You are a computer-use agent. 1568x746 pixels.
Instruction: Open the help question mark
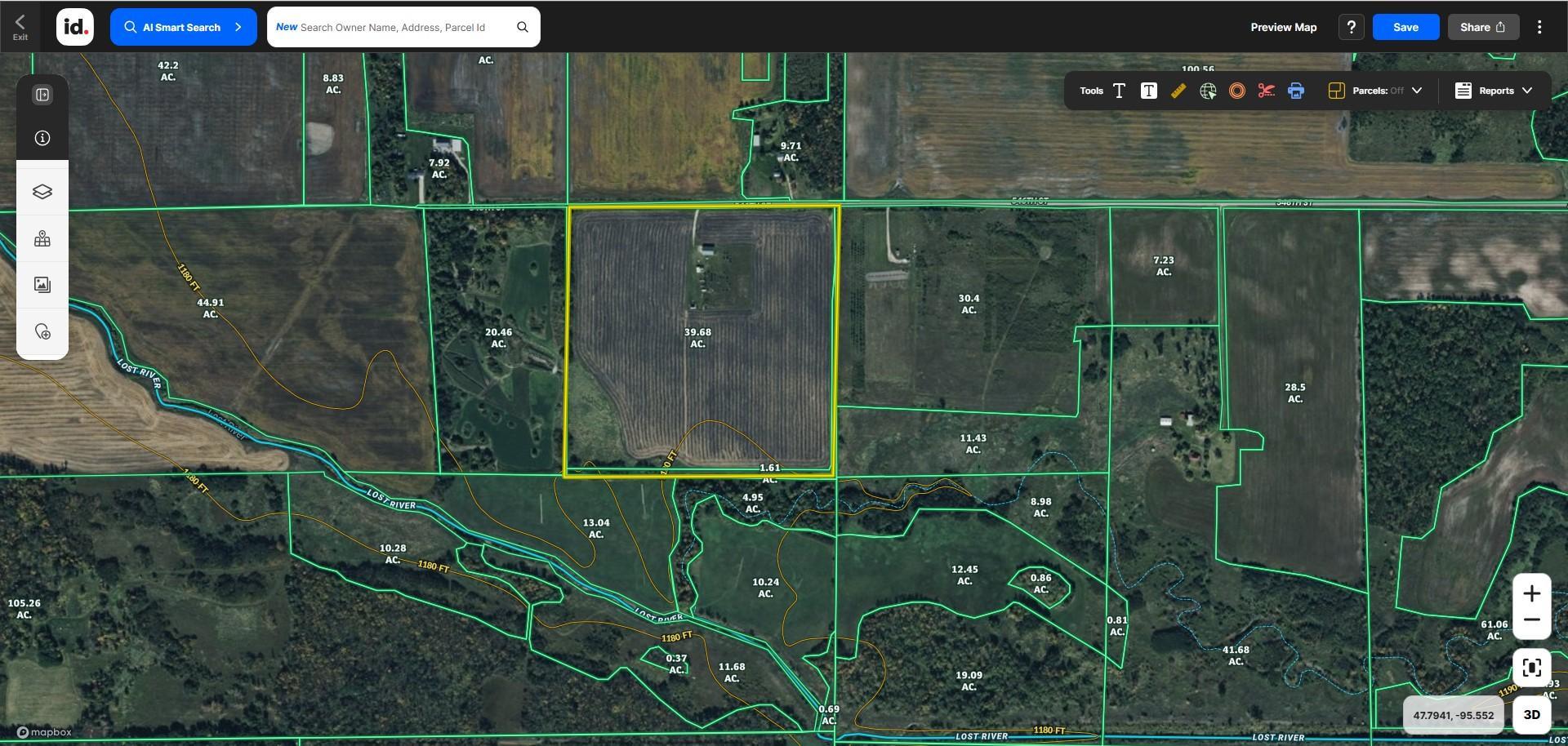[x=1352, y=27]
